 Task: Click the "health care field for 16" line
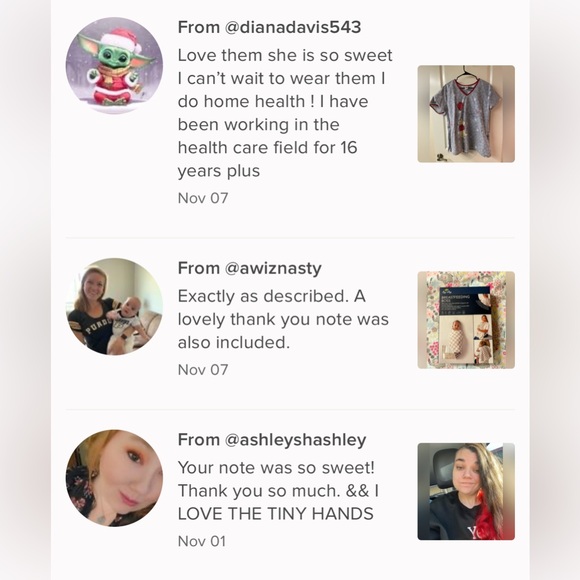pos(267,148)
